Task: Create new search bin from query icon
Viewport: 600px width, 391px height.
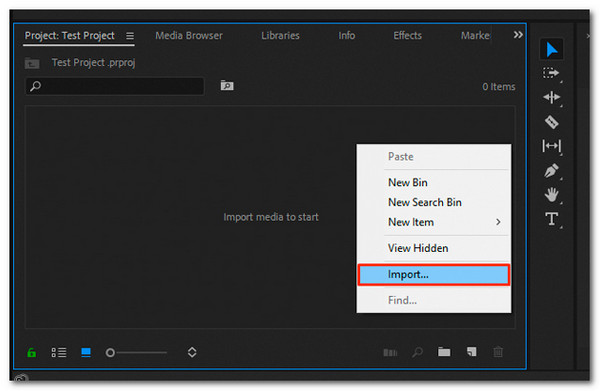Action: [227, 86]
